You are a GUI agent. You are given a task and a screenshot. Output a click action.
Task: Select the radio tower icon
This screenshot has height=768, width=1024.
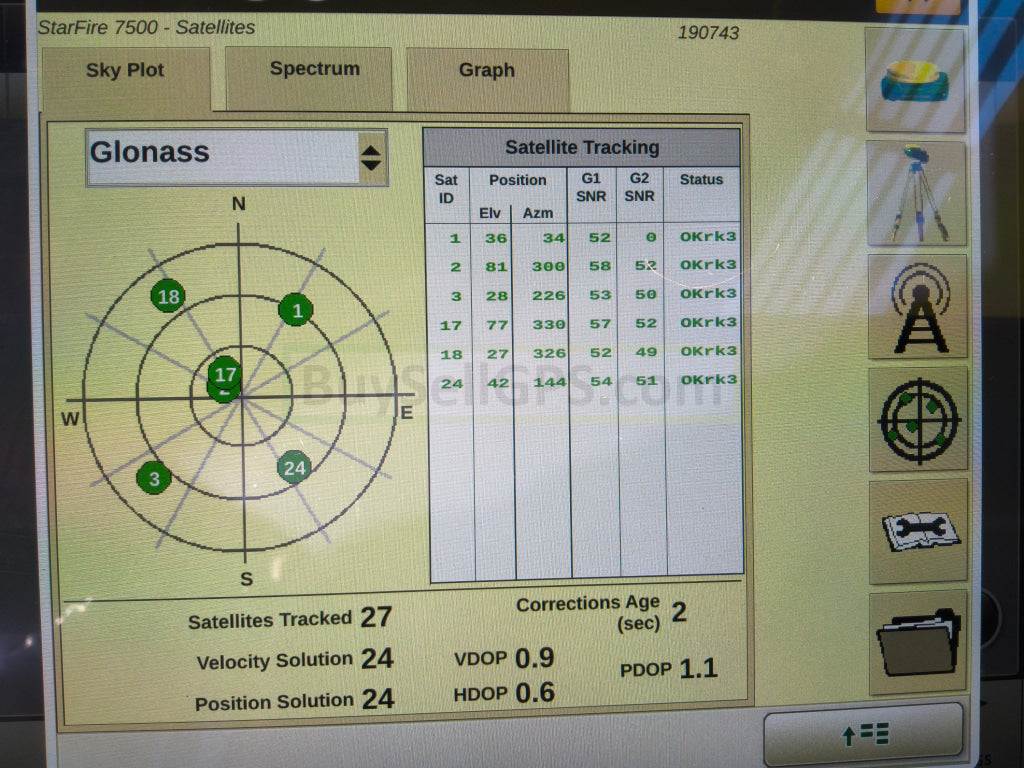tap(917, 306)
